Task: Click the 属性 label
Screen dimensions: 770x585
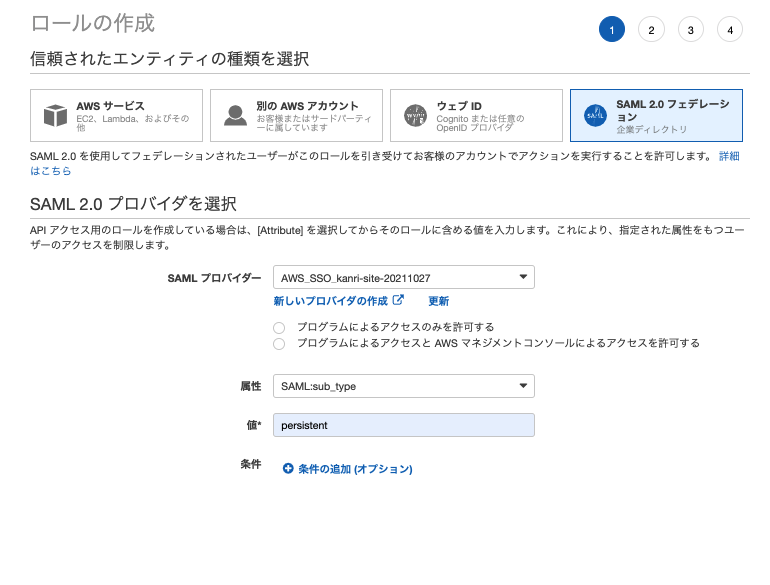Action: pos(250,387)
